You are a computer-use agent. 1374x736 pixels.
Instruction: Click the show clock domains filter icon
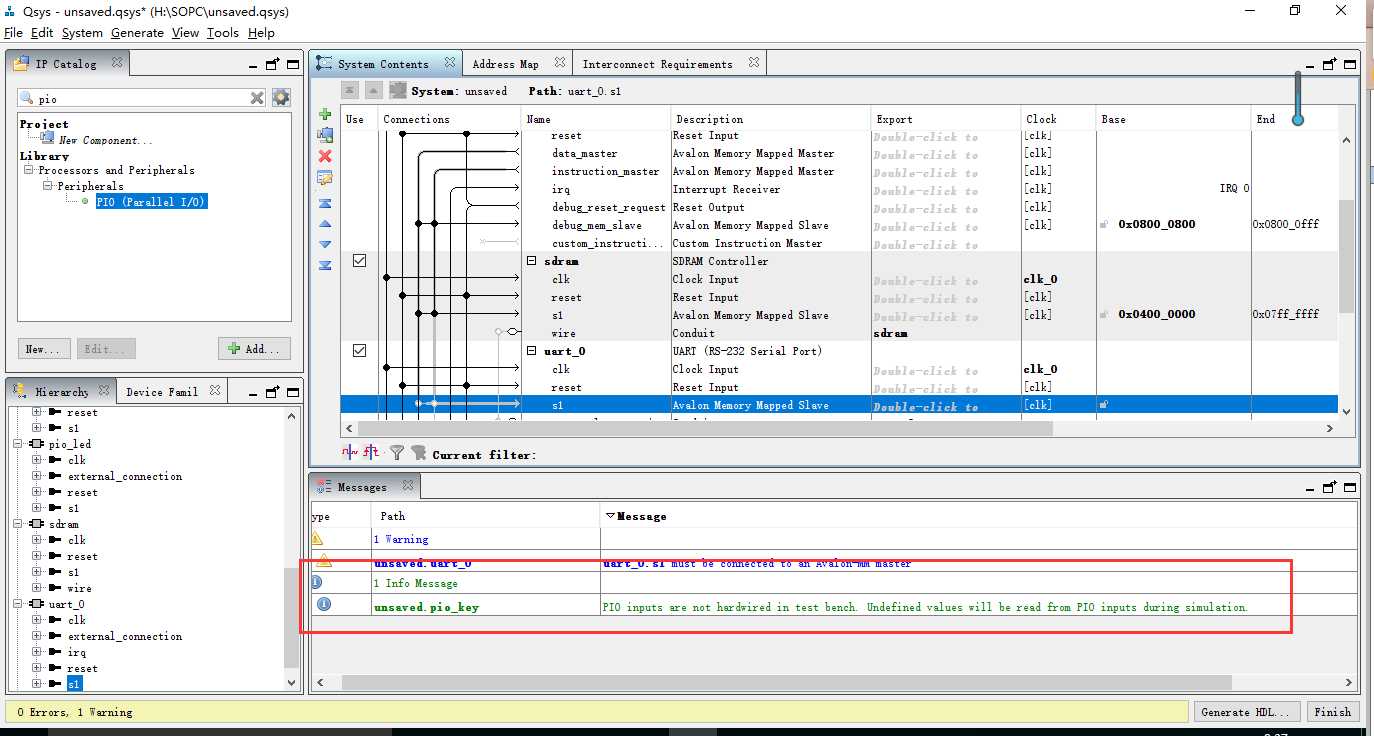click(349, 453)
